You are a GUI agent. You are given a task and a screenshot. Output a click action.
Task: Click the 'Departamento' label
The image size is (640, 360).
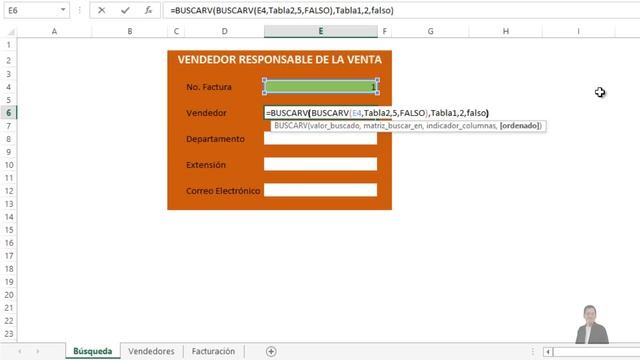point(215,139)
